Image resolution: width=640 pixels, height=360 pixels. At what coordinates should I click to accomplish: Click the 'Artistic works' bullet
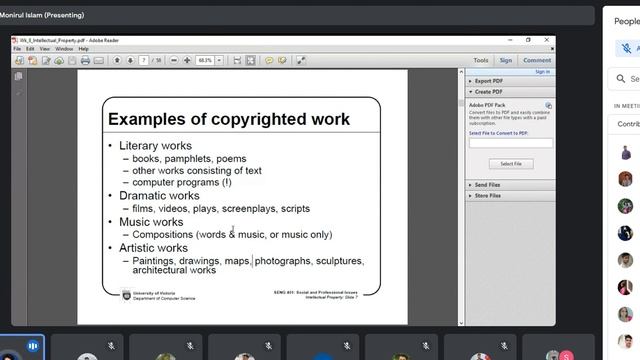click(153, 248)
